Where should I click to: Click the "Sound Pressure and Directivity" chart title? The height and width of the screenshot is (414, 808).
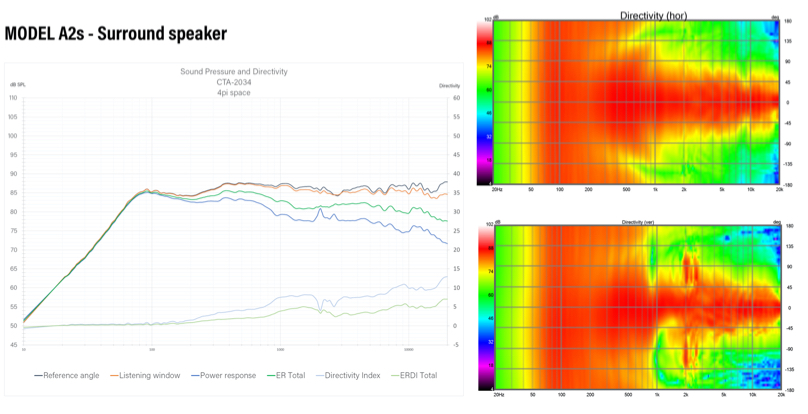pos(234,72)
